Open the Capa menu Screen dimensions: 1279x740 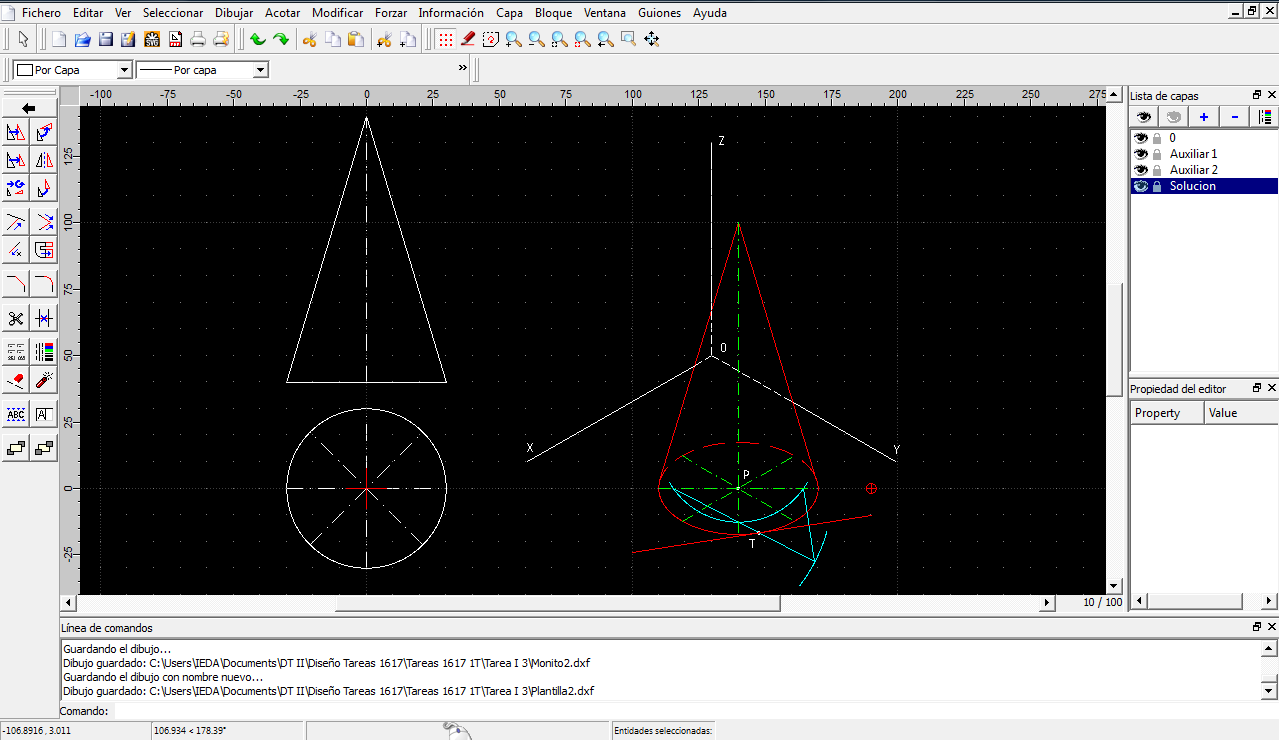(509, 13)
